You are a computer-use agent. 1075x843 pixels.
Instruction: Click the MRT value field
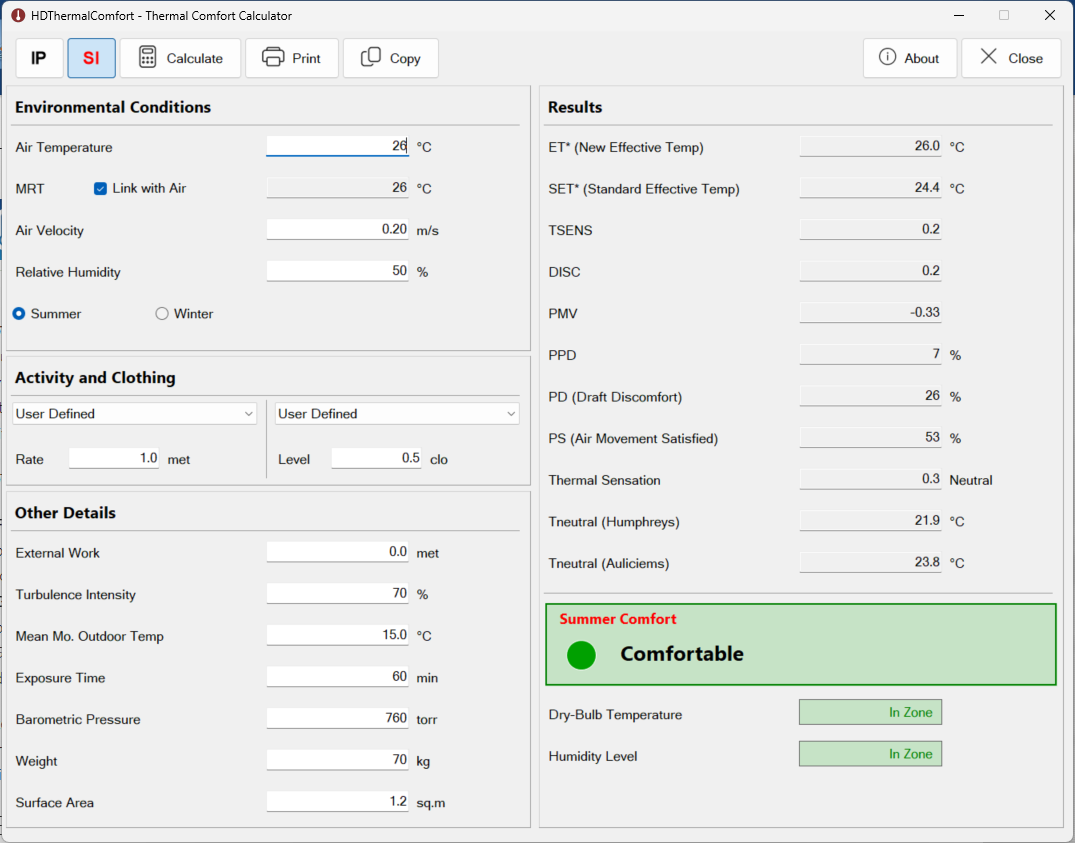(337, 188)
